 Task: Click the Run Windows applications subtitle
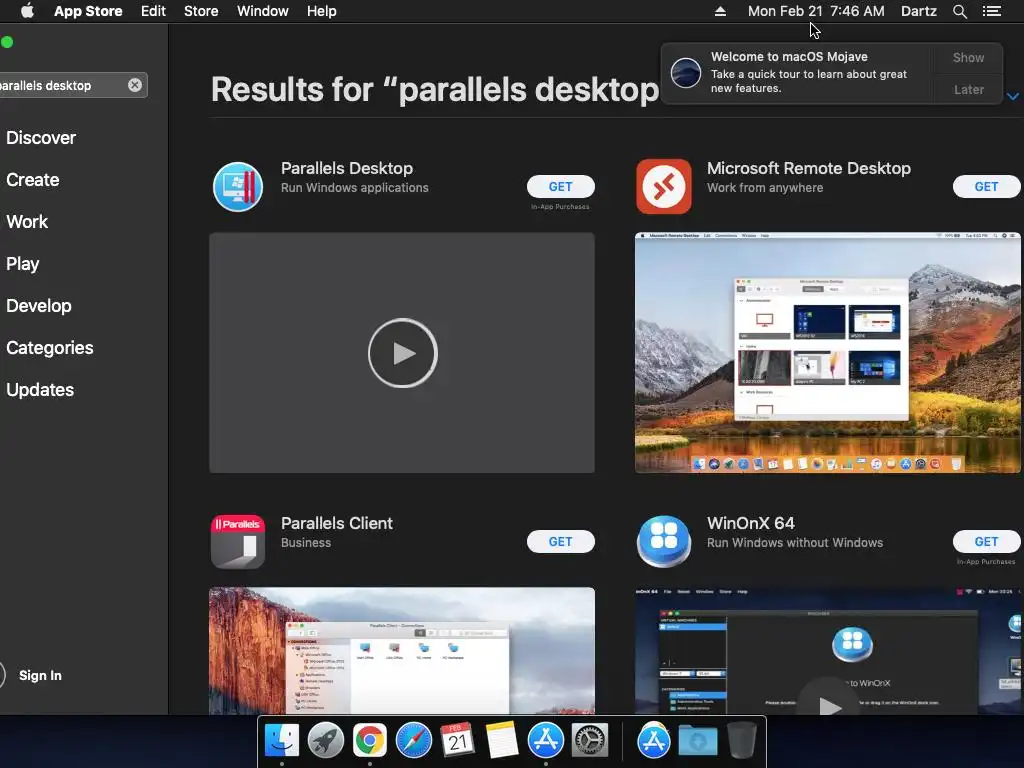[x=355, y=187]
